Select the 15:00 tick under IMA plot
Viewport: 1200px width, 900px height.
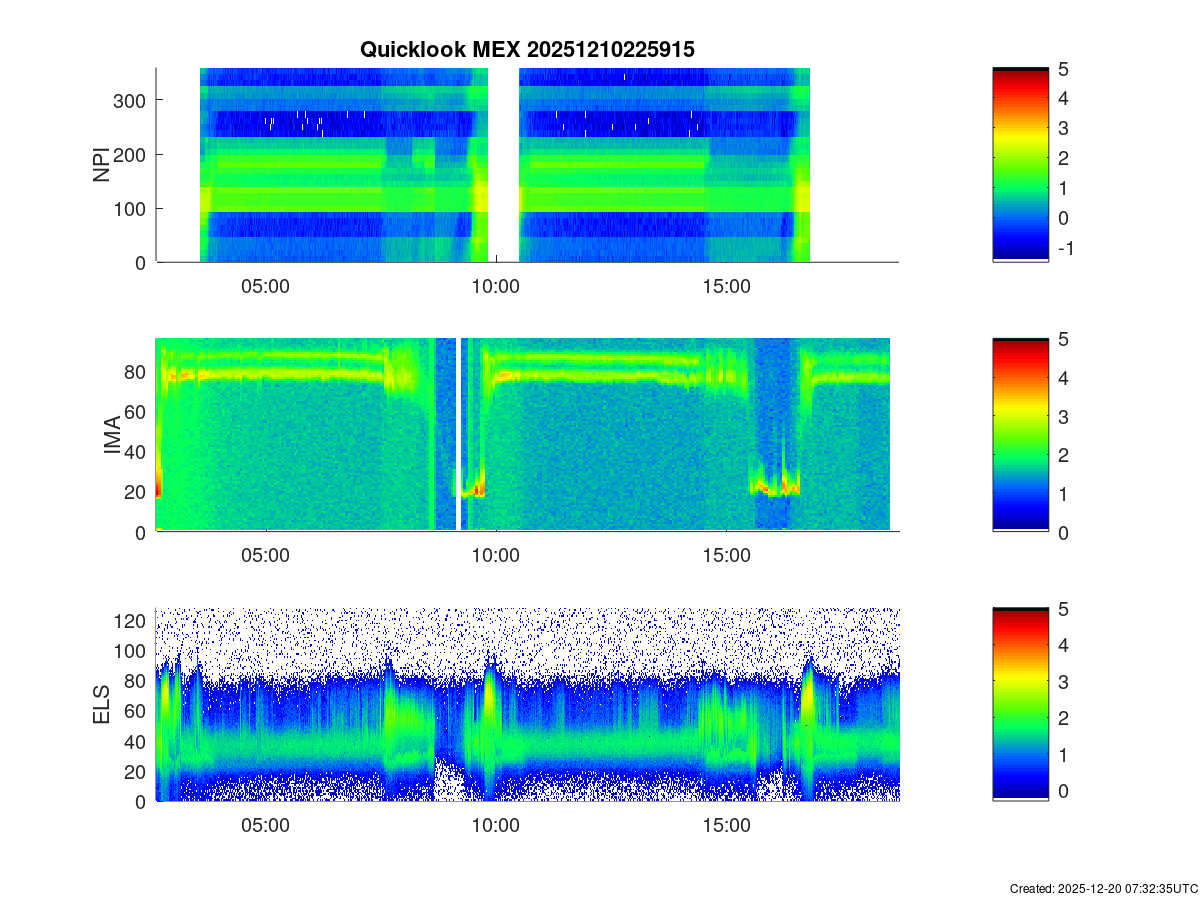point(727,556)
